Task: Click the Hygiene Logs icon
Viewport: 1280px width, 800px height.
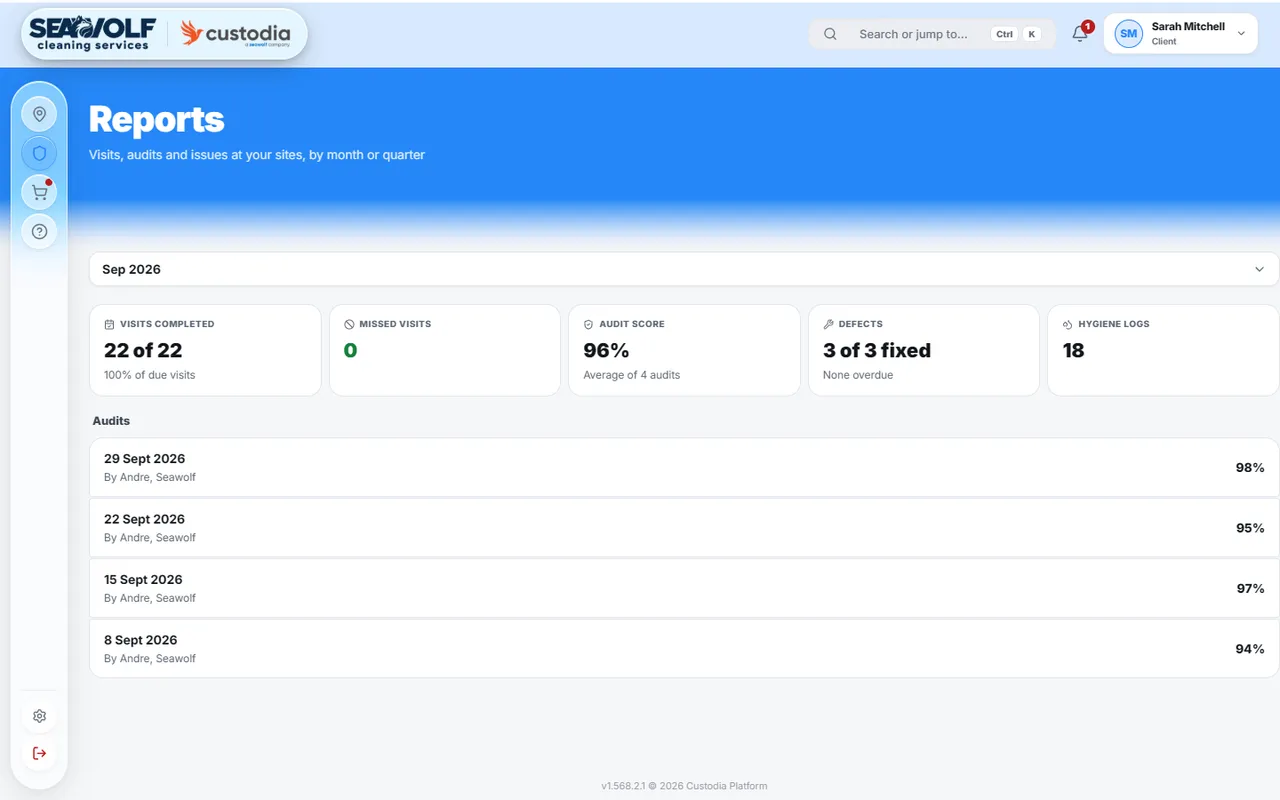Action: 1067,324
